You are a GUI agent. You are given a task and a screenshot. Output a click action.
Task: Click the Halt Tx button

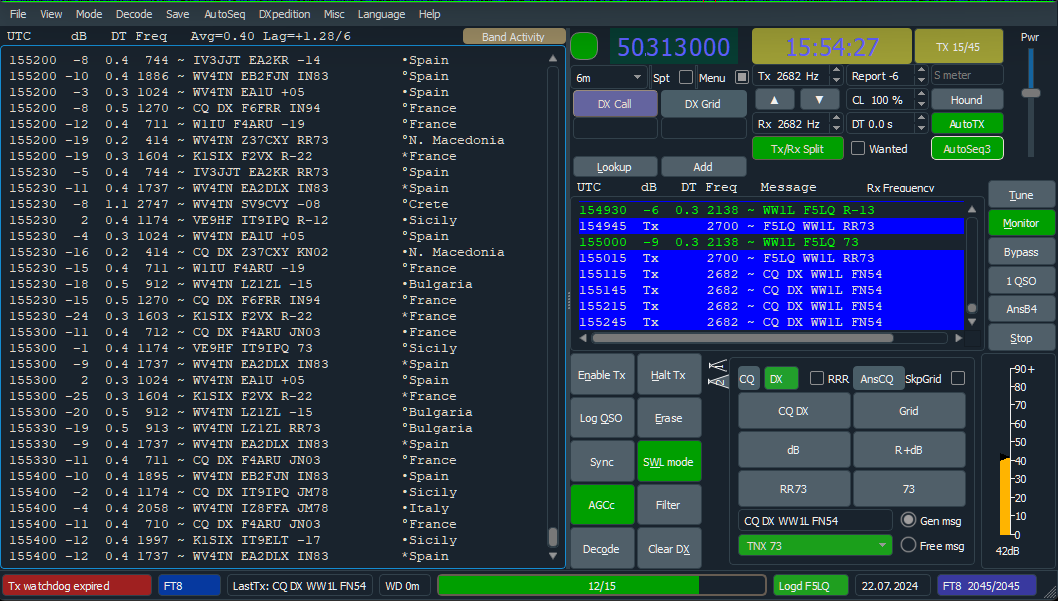coord(669,375)
